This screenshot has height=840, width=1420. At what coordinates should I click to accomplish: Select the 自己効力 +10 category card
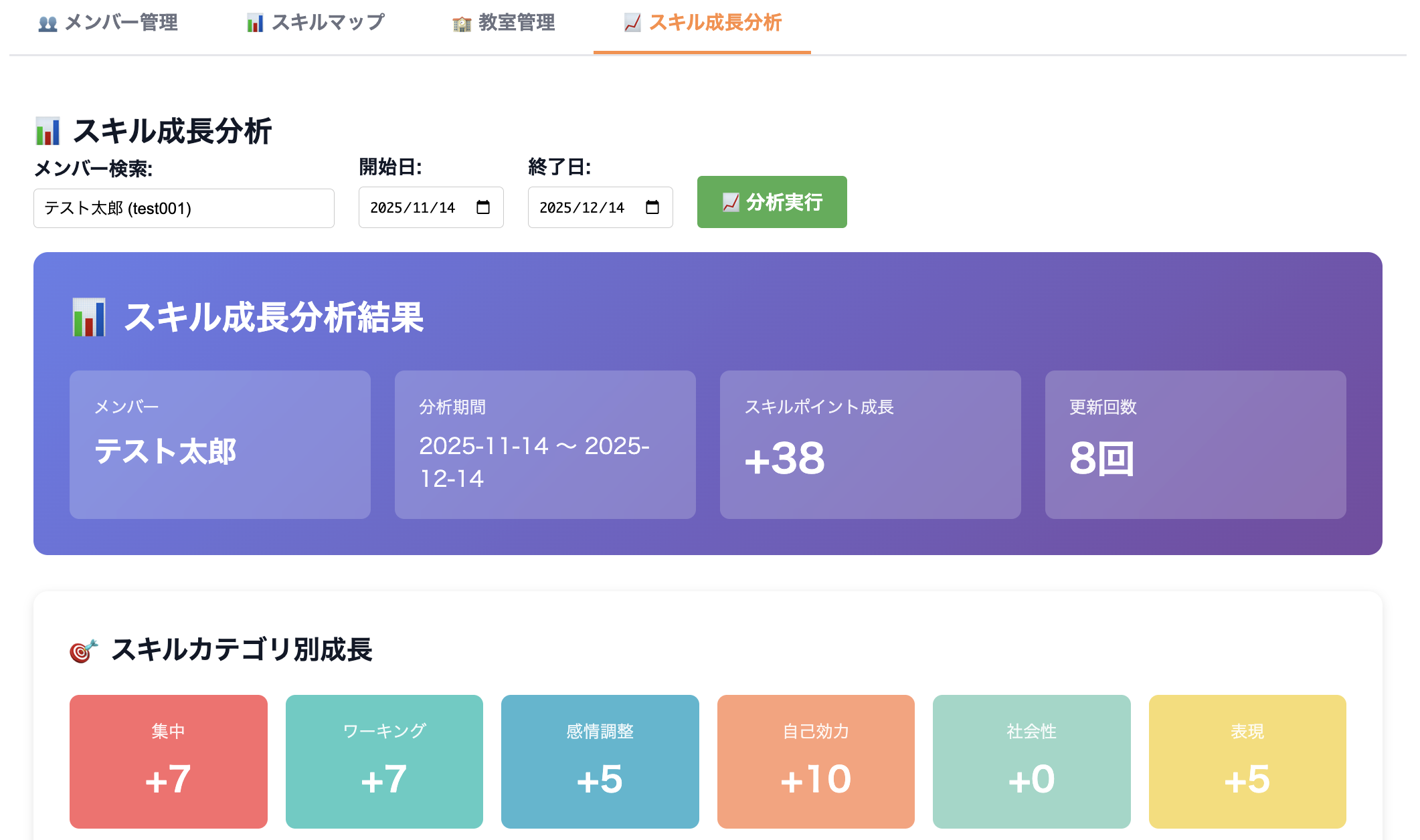point(816,762)
